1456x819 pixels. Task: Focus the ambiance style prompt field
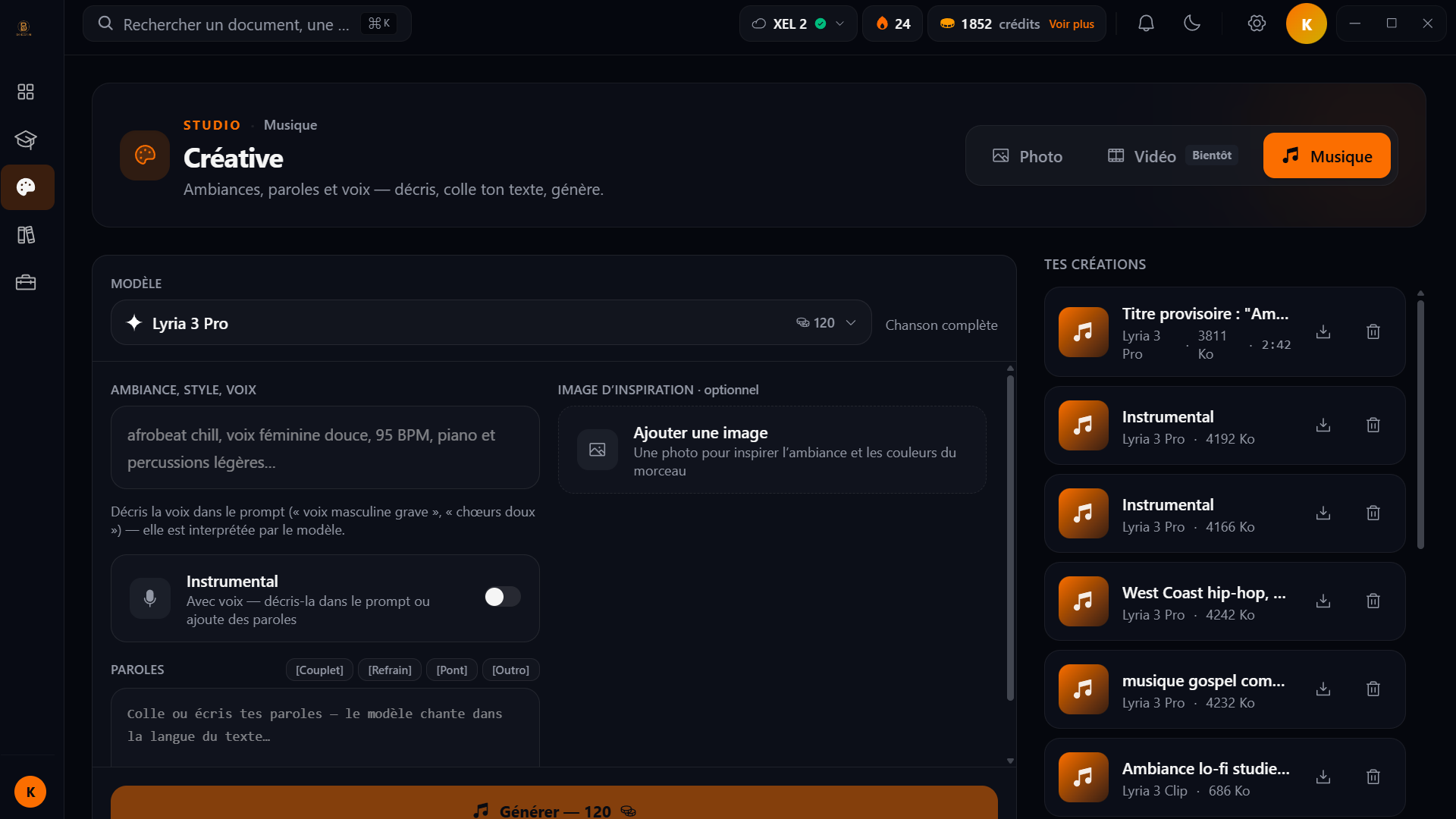[325, 448]
